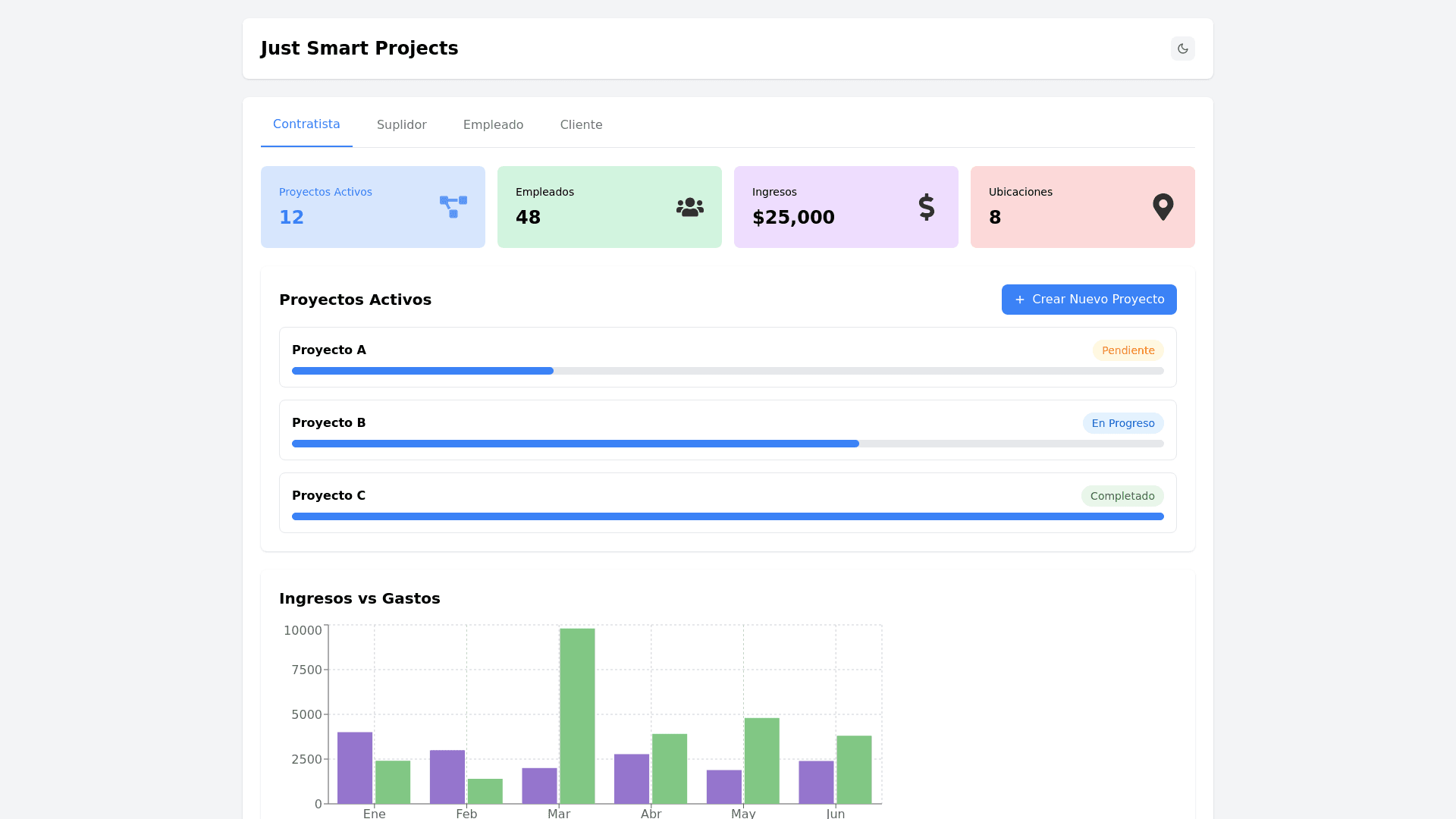
Task: Open the Contratista tab
Action: click(306, 124)
